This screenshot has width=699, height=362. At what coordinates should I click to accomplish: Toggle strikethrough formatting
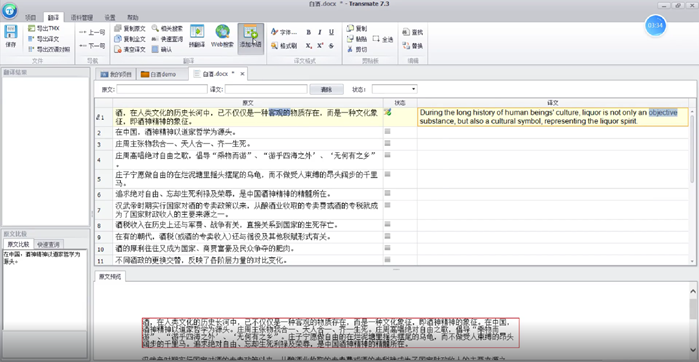(331, 45)
